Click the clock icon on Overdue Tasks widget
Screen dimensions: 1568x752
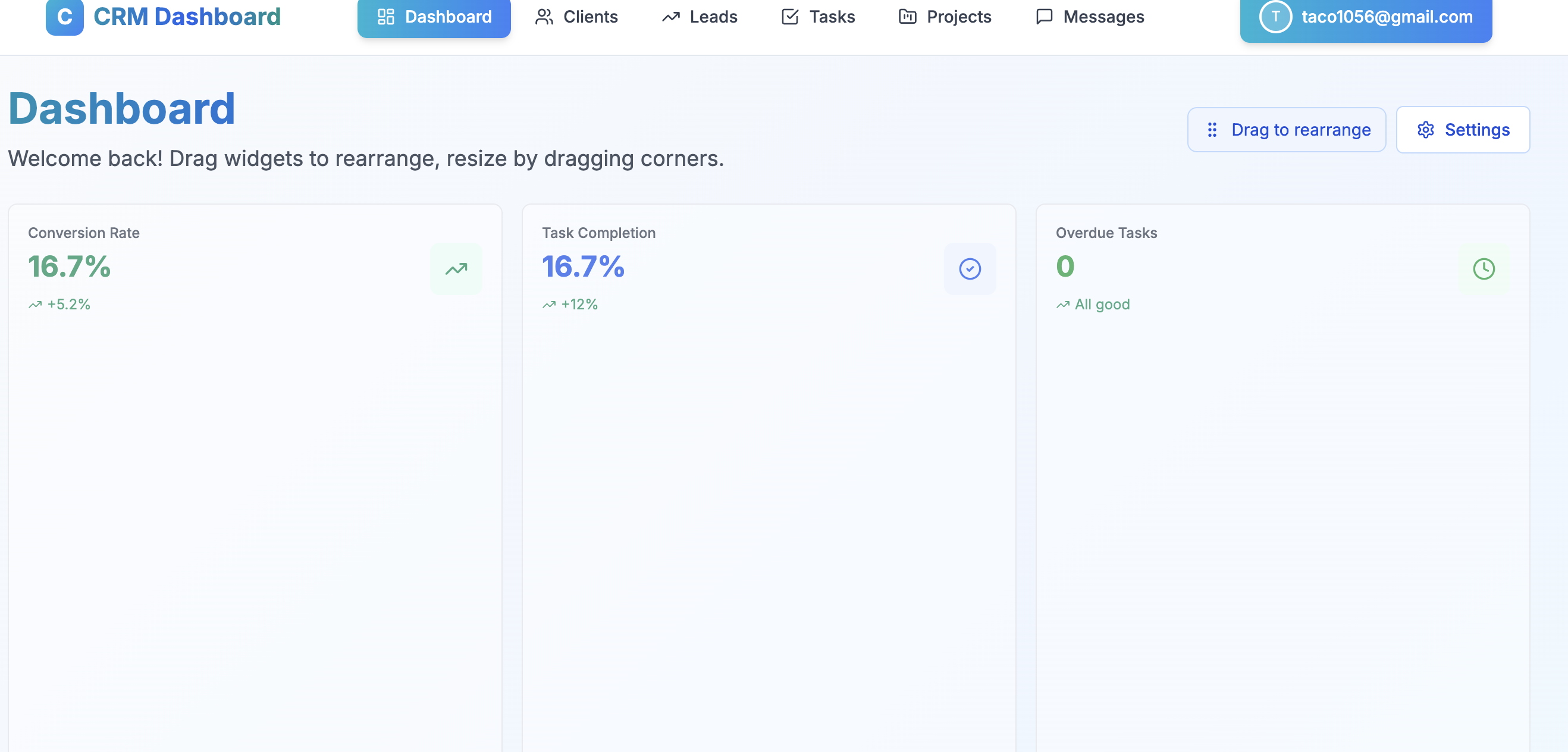point(1484,268)
